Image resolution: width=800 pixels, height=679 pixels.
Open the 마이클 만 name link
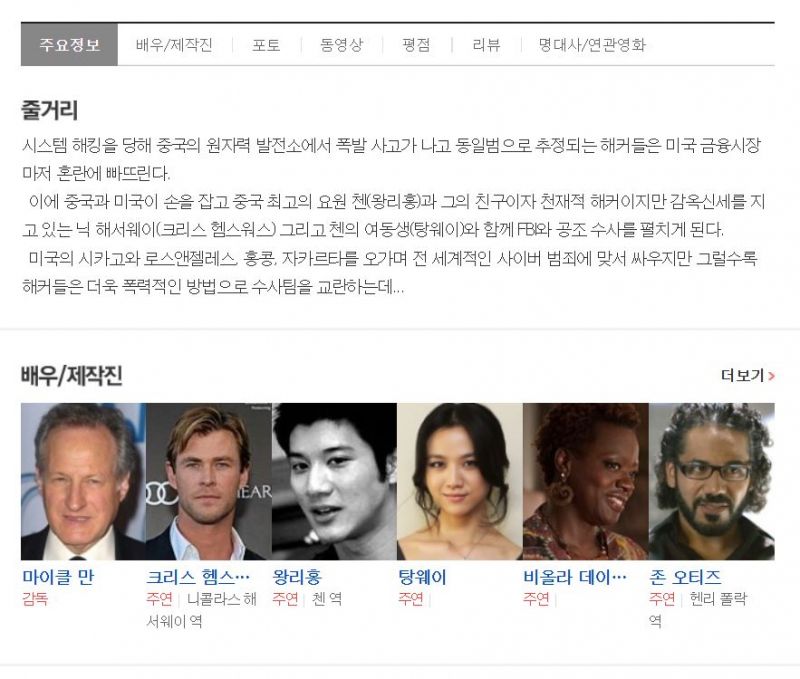[x=58, y=577]
